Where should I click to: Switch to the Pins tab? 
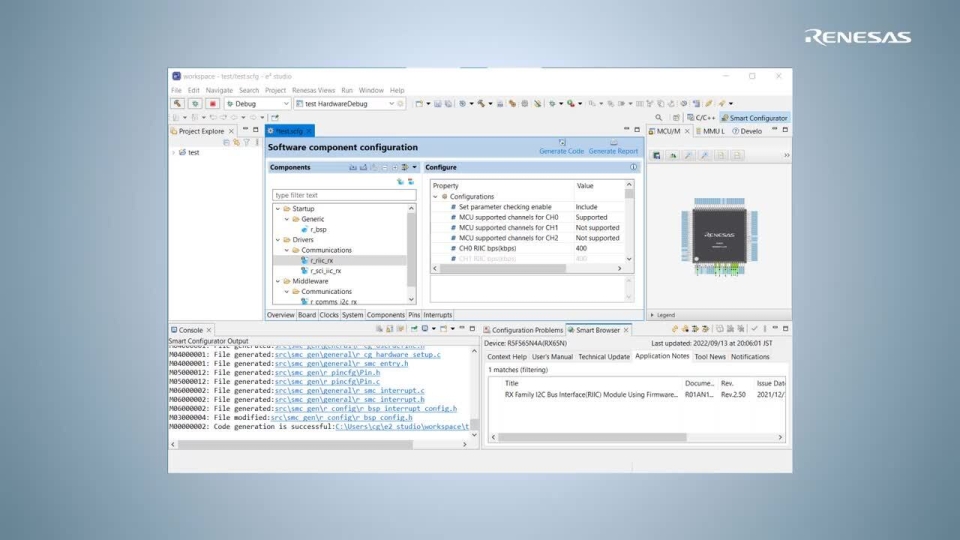[x=414, y=315]
